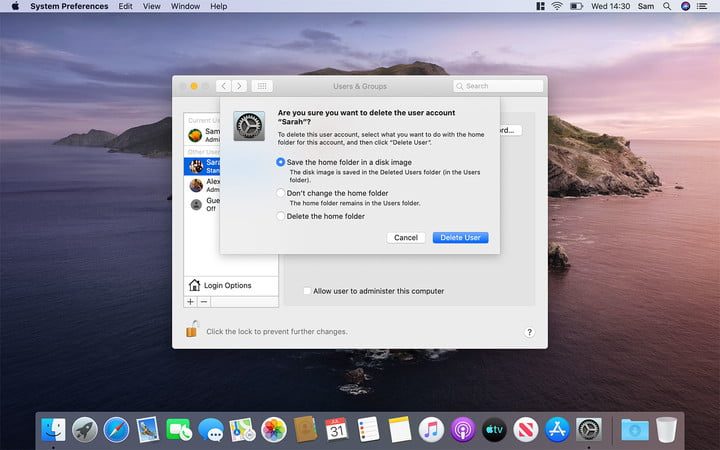Choose Delete the home folder option

tap(281, 216)
